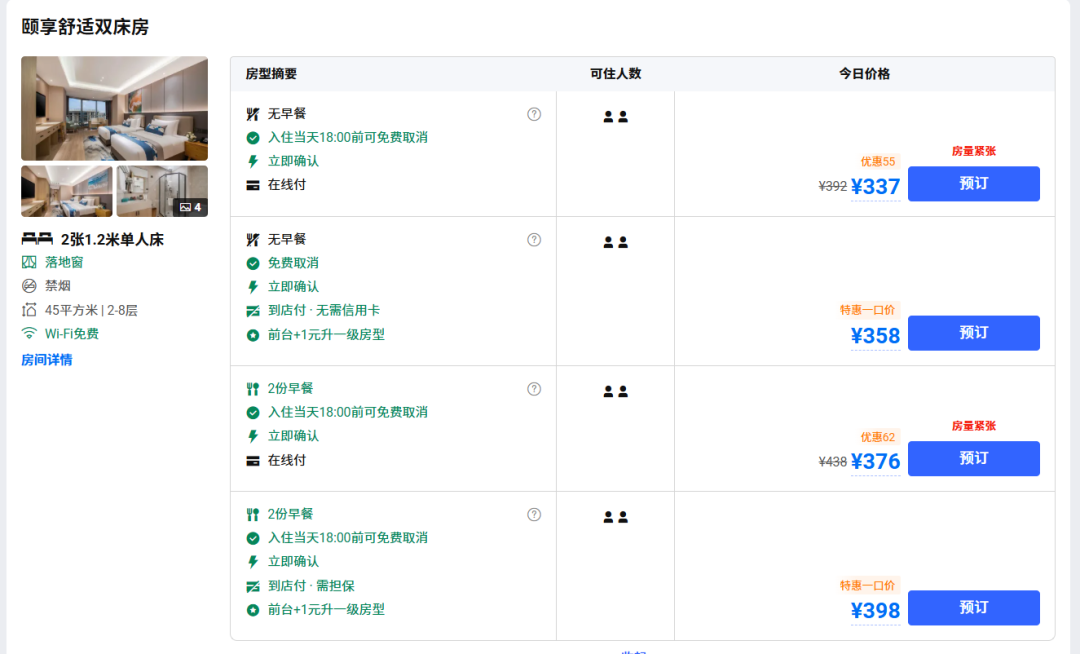Click the 优惠55 discount tag
Screen dimensions: 1080x654
tap(878, 162)
